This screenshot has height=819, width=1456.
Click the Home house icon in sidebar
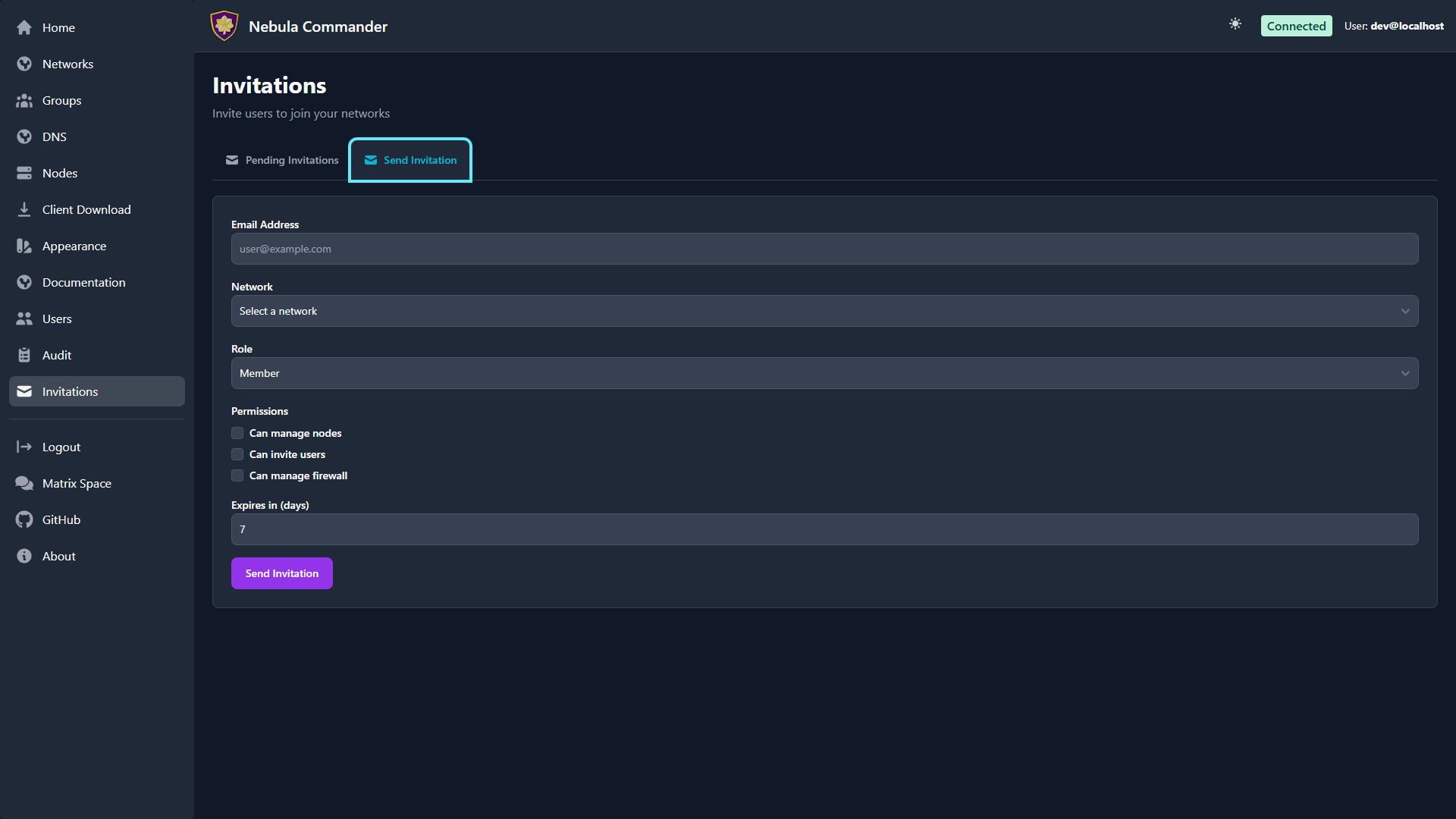(x=24, y=27)
